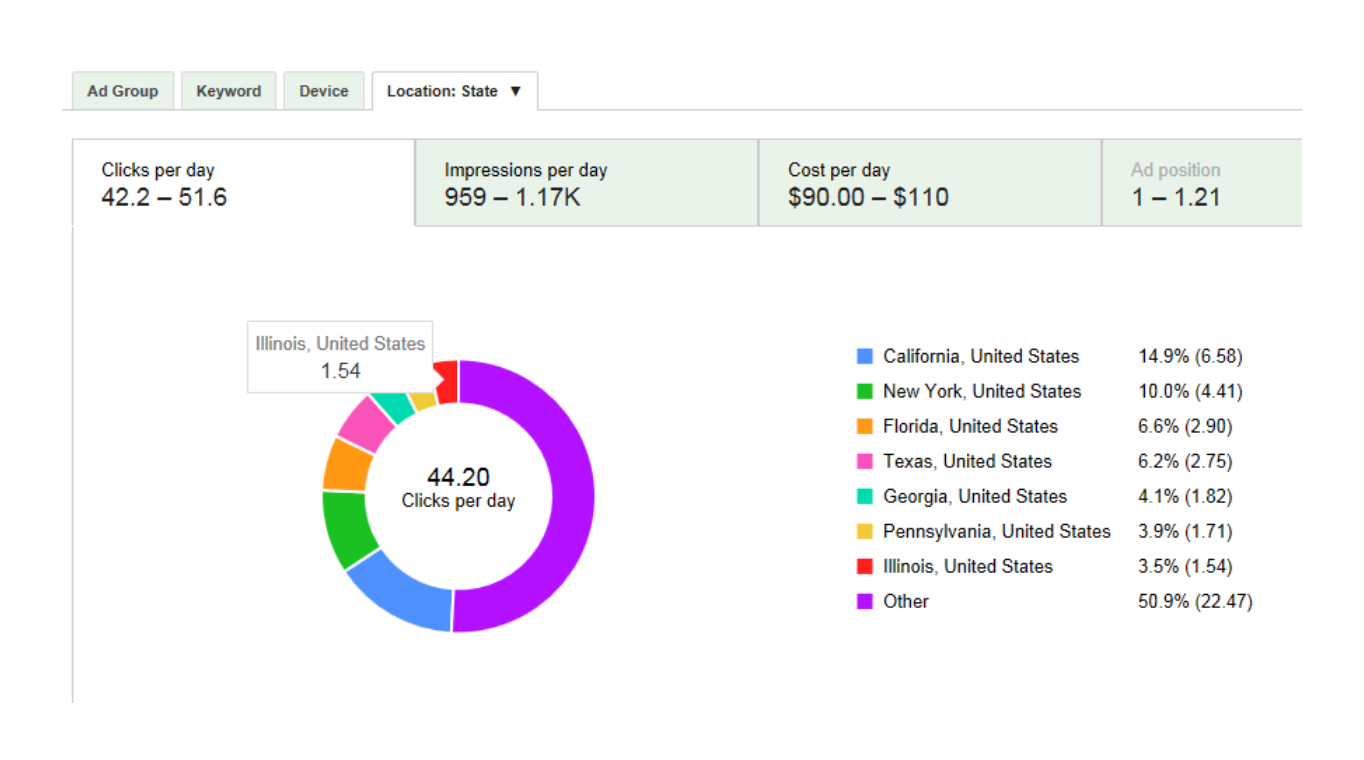
Task: Click the 14.9% (6.58) value
Action: (1190, 356)
